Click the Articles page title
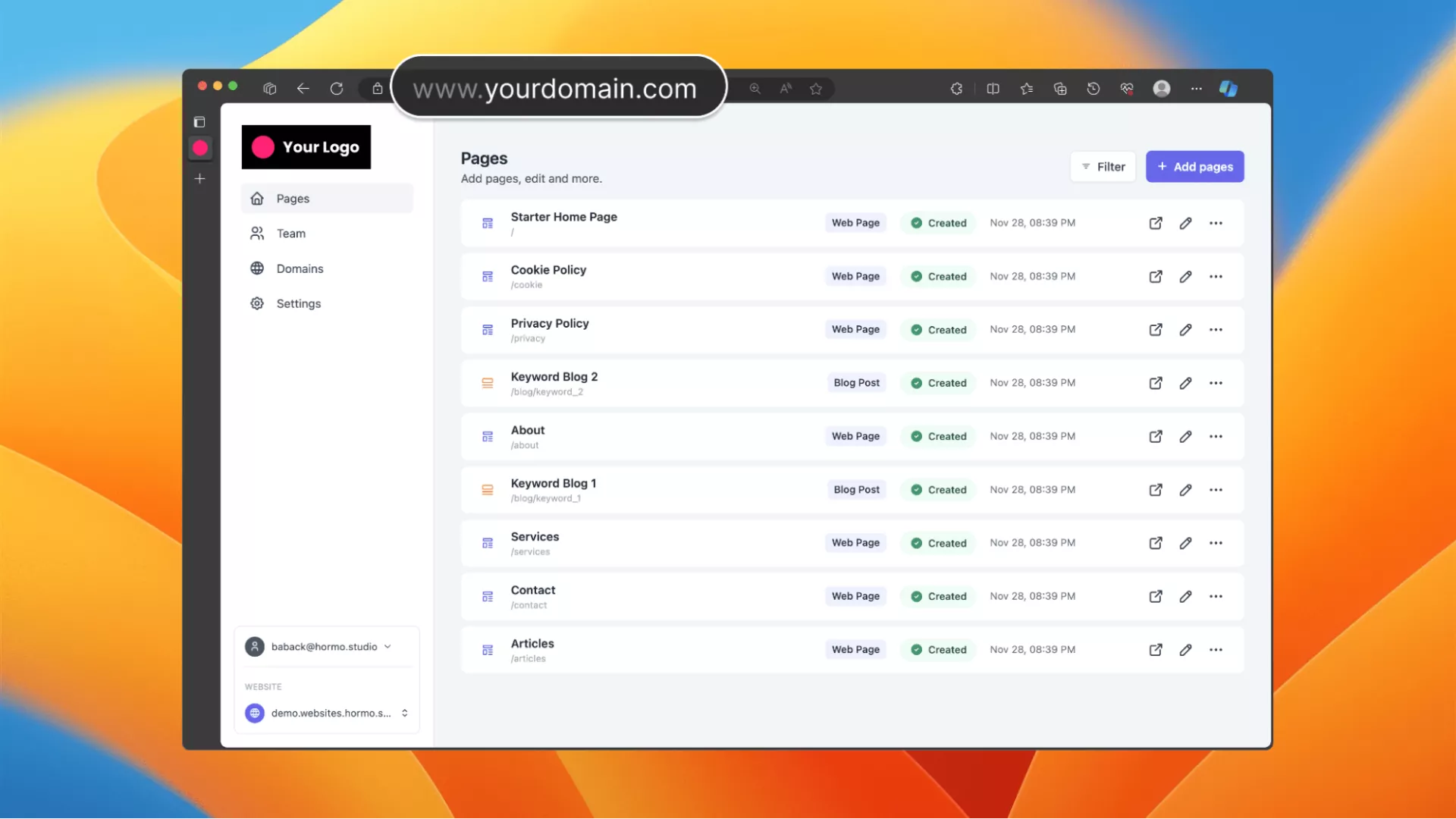The image size is (1456, 819). (x=532, y=643)
